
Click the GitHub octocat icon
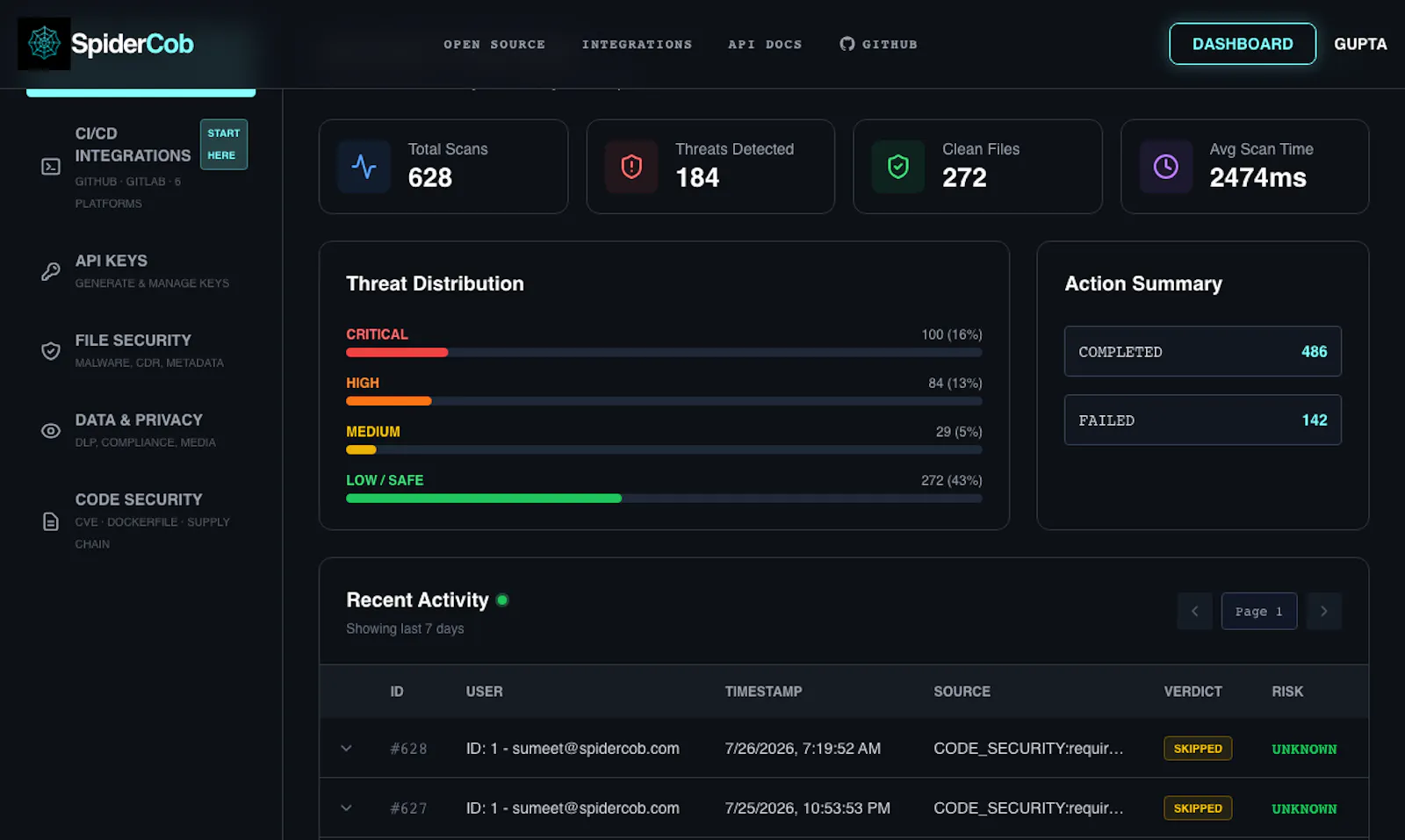click(847, 44)
